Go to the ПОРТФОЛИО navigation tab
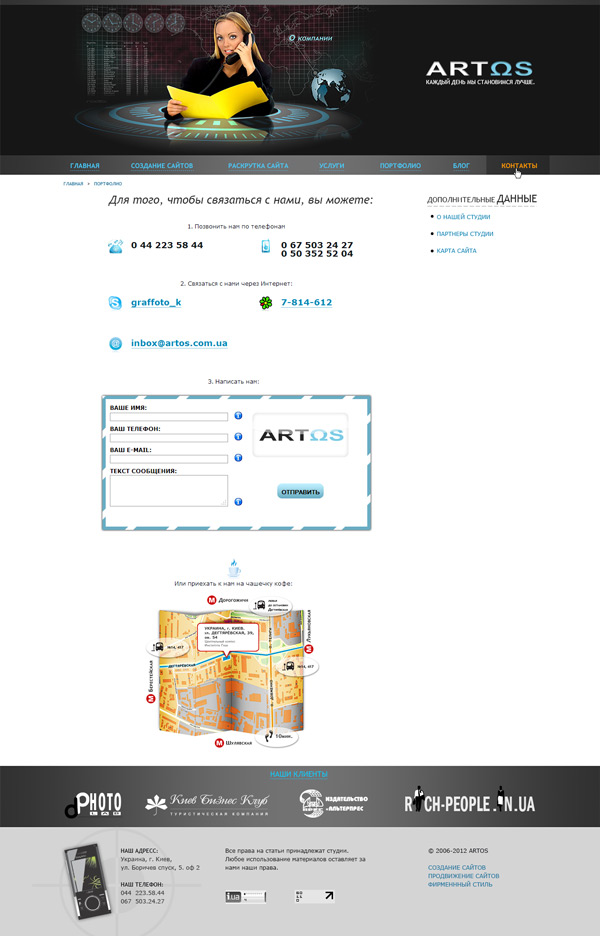 click(x=400, y=165)
